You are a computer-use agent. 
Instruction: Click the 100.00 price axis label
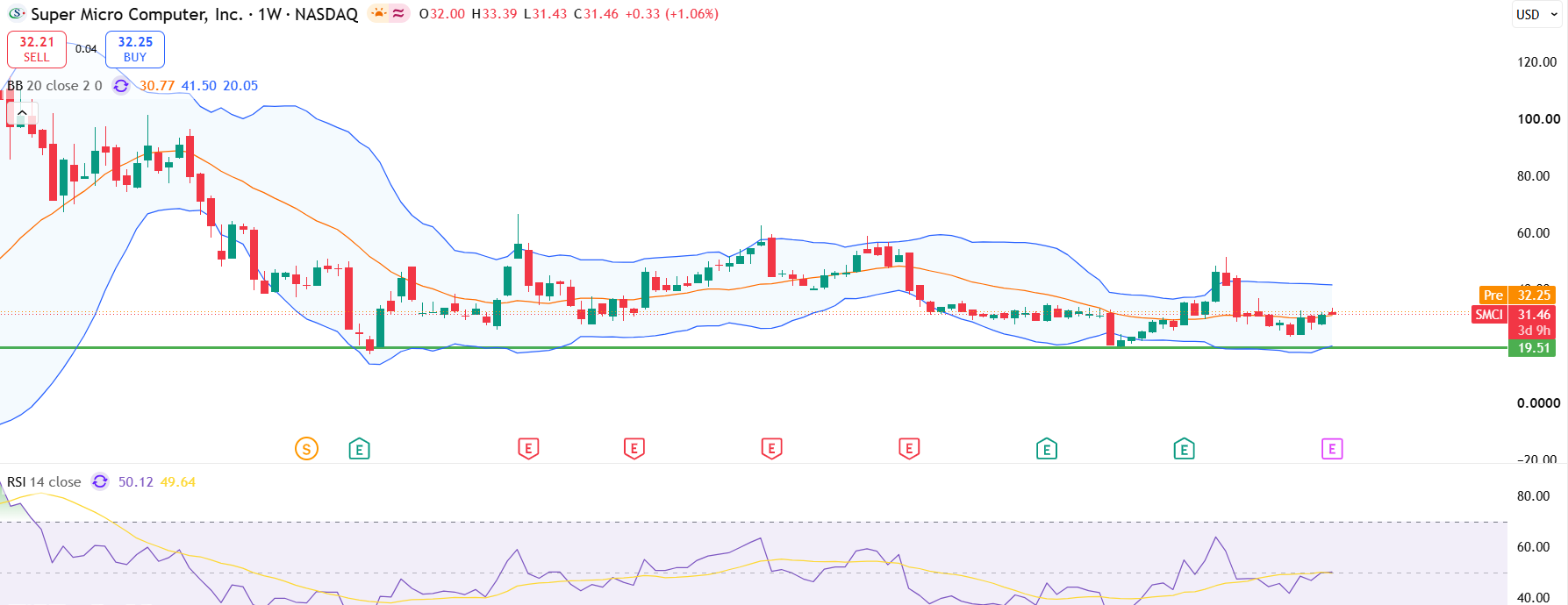[x=1539, y=119]
